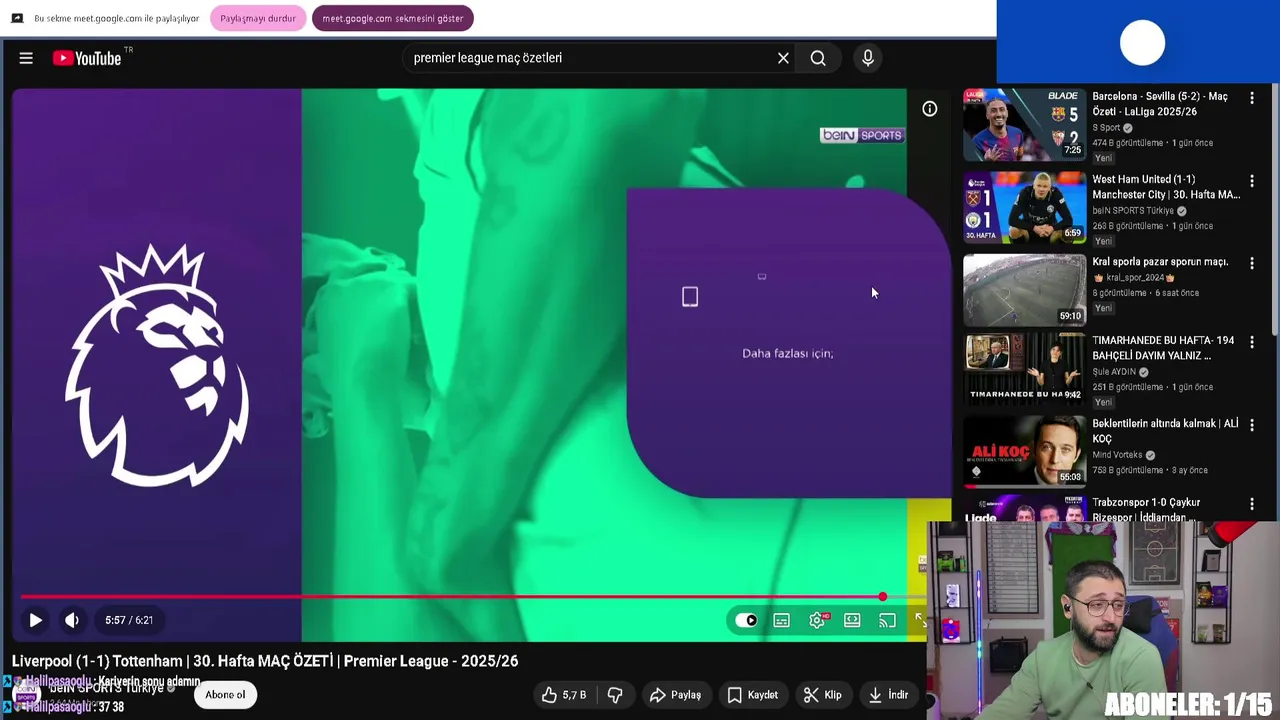
Task: Open TIMARHANEDE BU HAFTA video thumbnail
Action: [1024, 368]
